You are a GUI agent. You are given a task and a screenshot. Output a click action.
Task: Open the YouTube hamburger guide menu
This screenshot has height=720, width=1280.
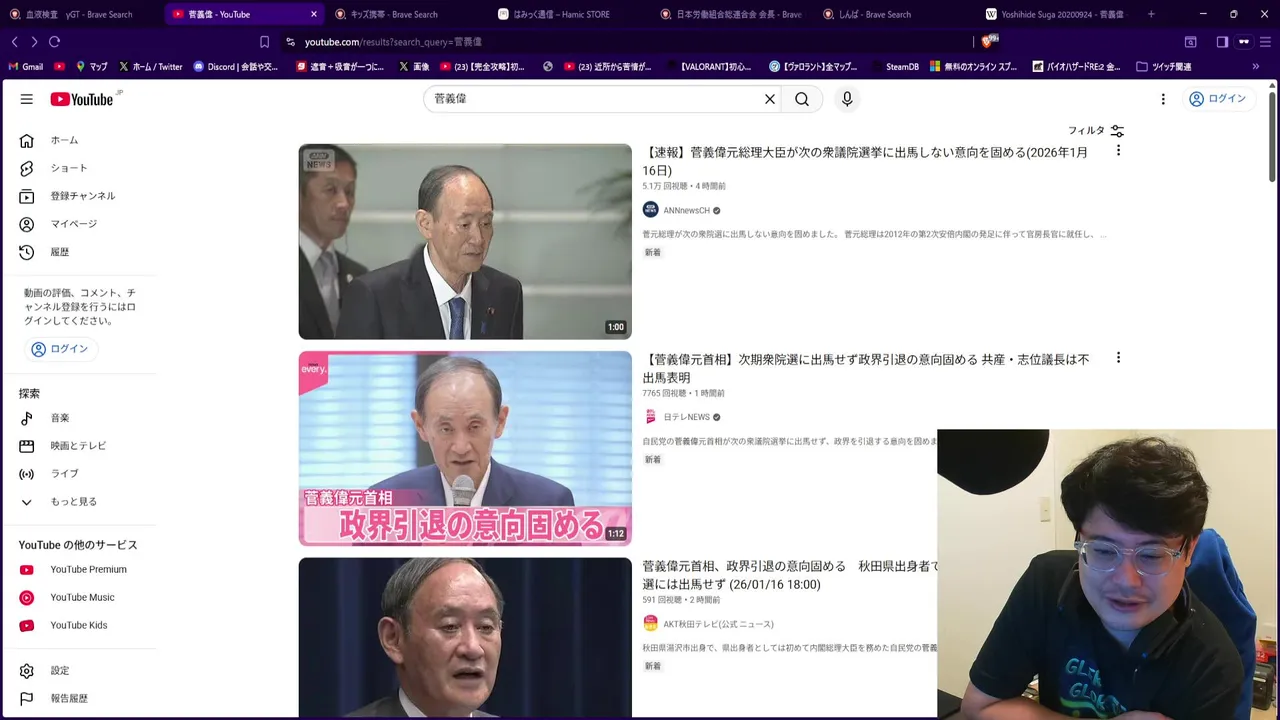coord(27,99)
